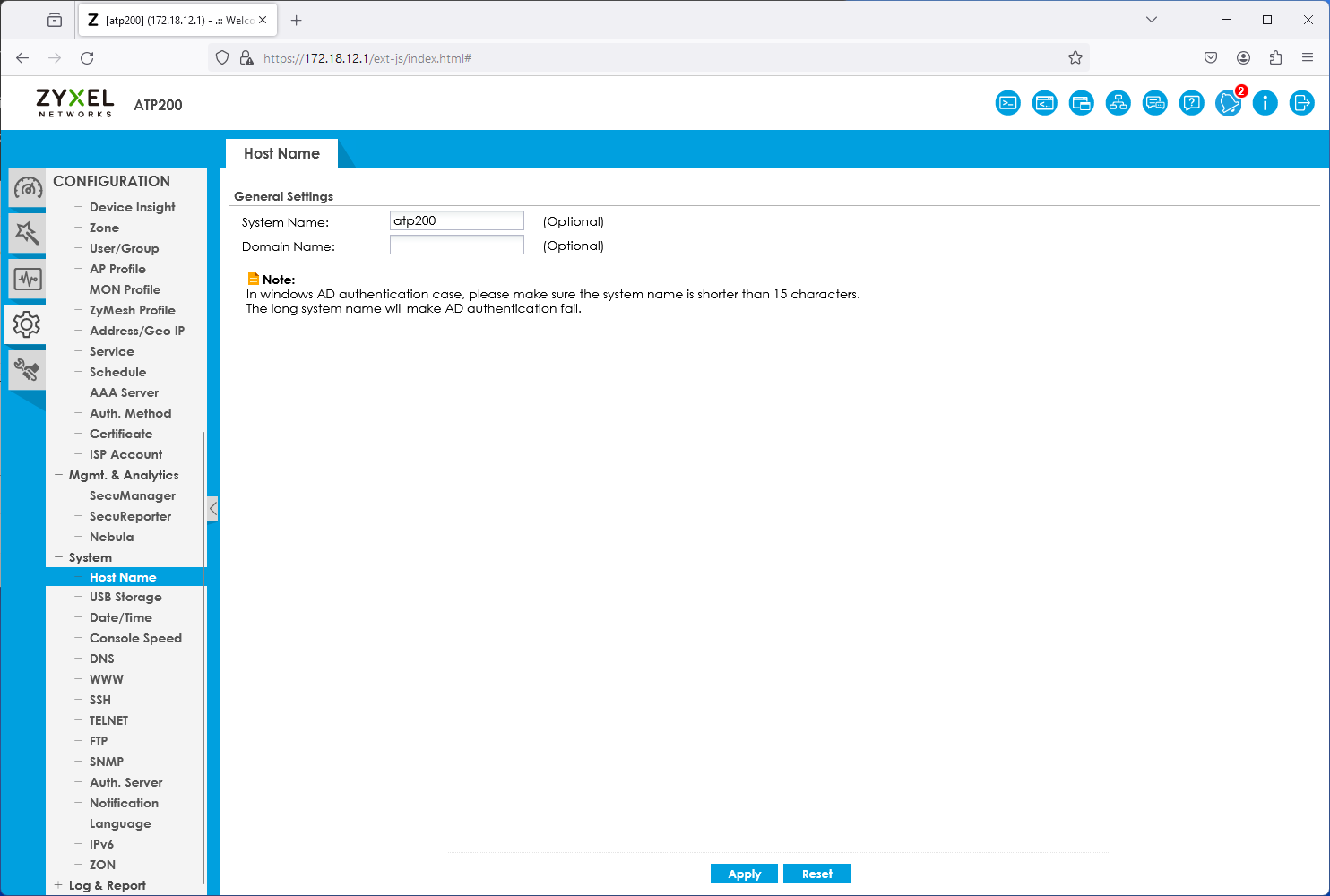Open the Configuration gear sidebar icon
The width and height of the screenshot is (1330, 896).
tap(27, 324)
